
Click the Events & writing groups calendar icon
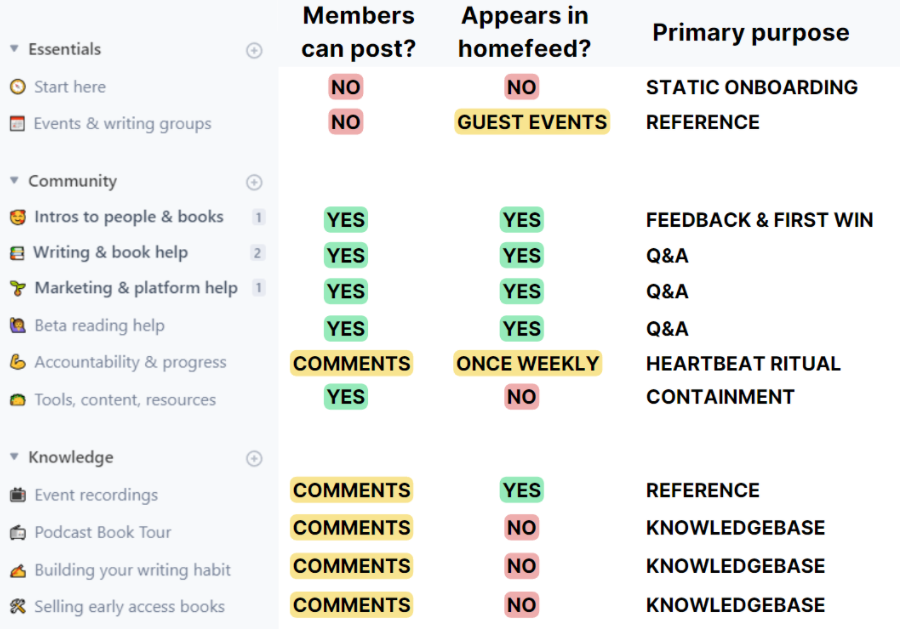(17, 124)
